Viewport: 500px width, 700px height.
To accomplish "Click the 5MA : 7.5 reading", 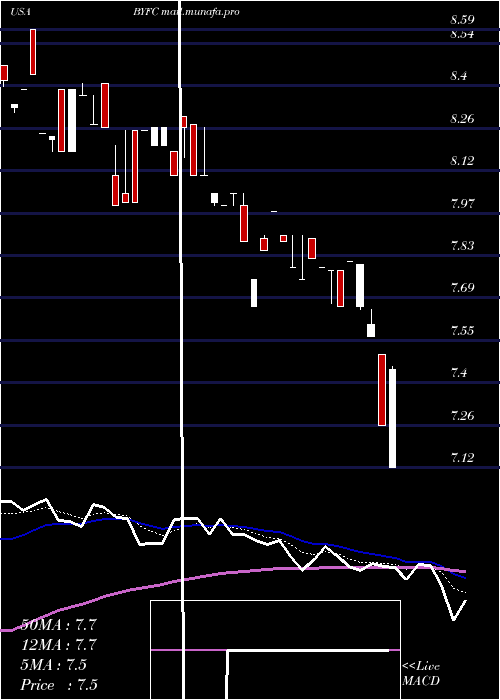I will pyautogui.click(x=53, y=665).
